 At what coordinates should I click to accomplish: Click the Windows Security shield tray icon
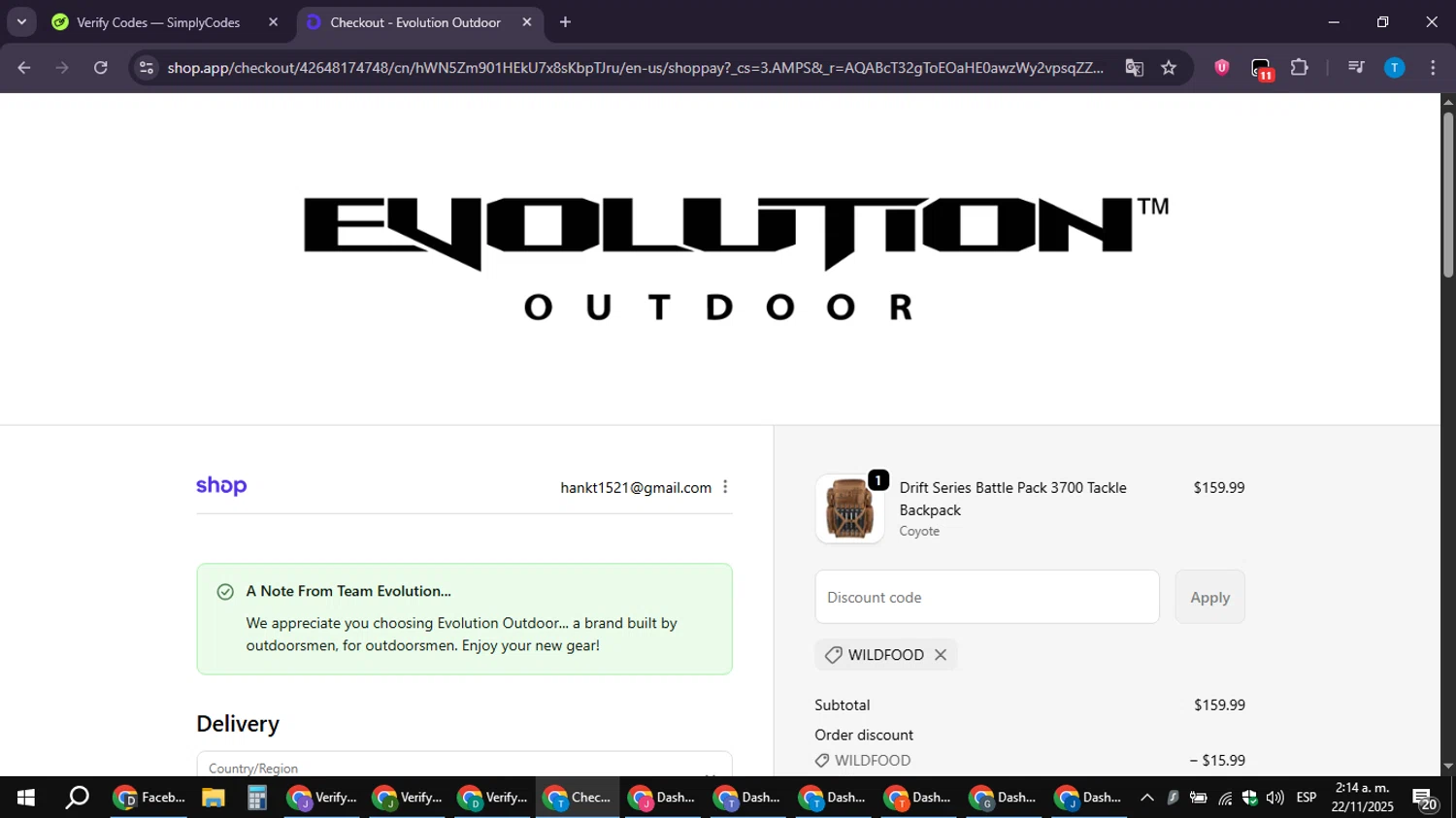pos(1249,799)
